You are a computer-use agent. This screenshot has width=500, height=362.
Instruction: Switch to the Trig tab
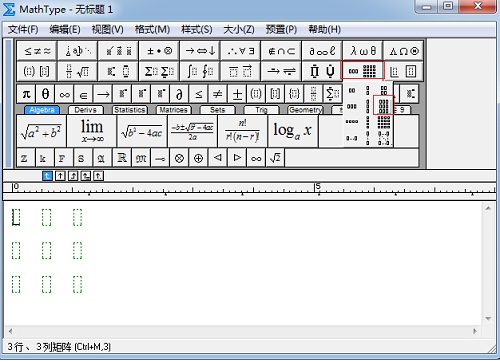262,110
